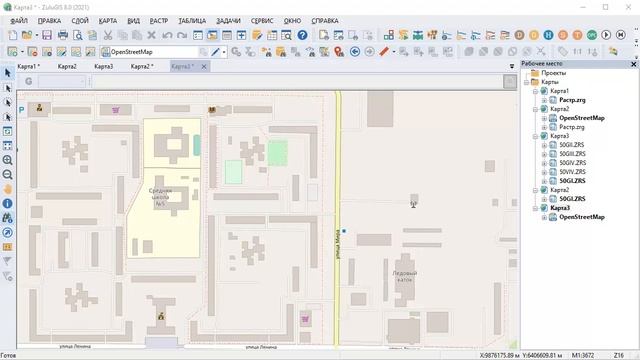The image size is (640, 360).
Task: Open dropdown arrow beside blue pencil icon
Action: click(224, 52)
